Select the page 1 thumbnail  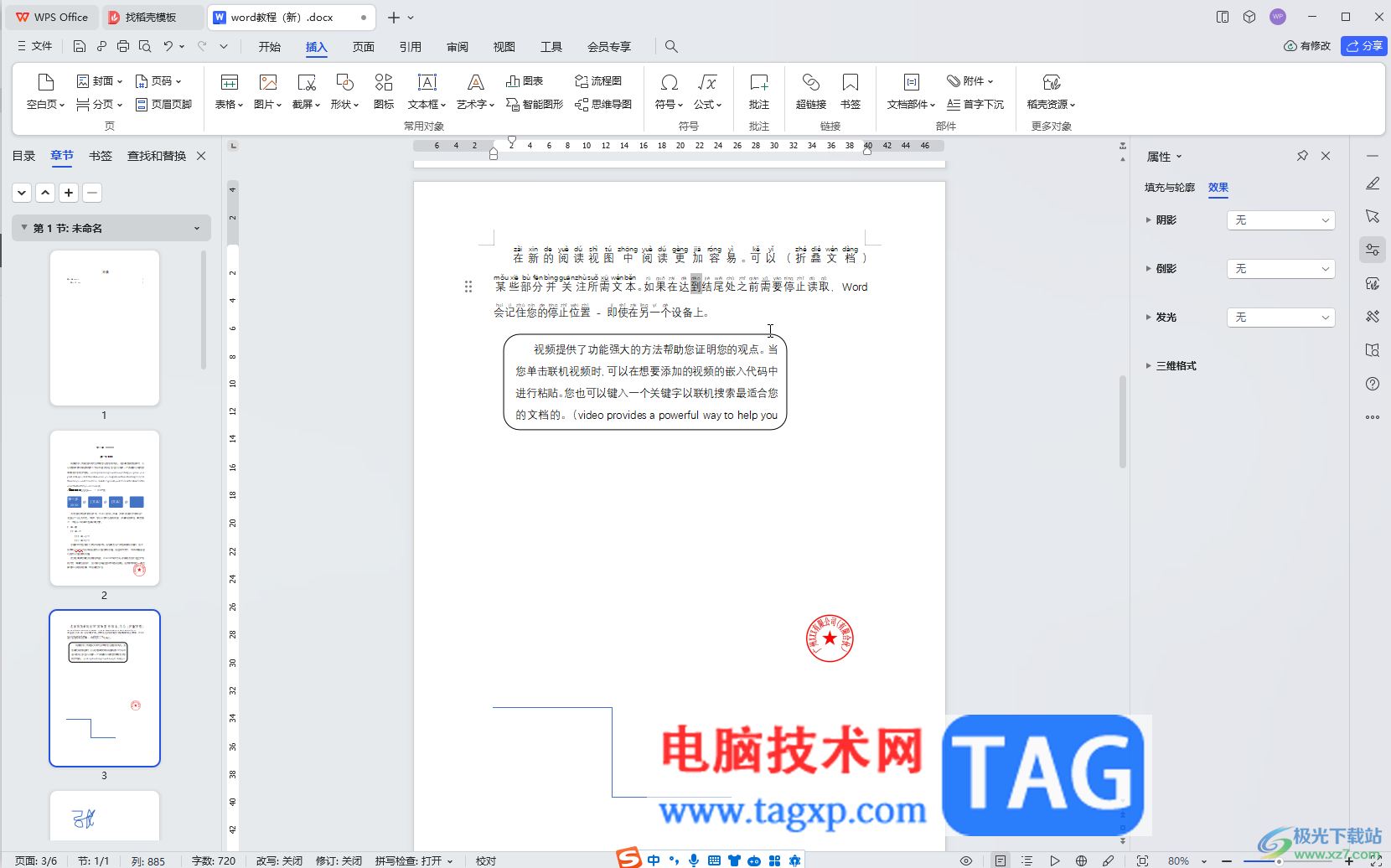point(105,328)
